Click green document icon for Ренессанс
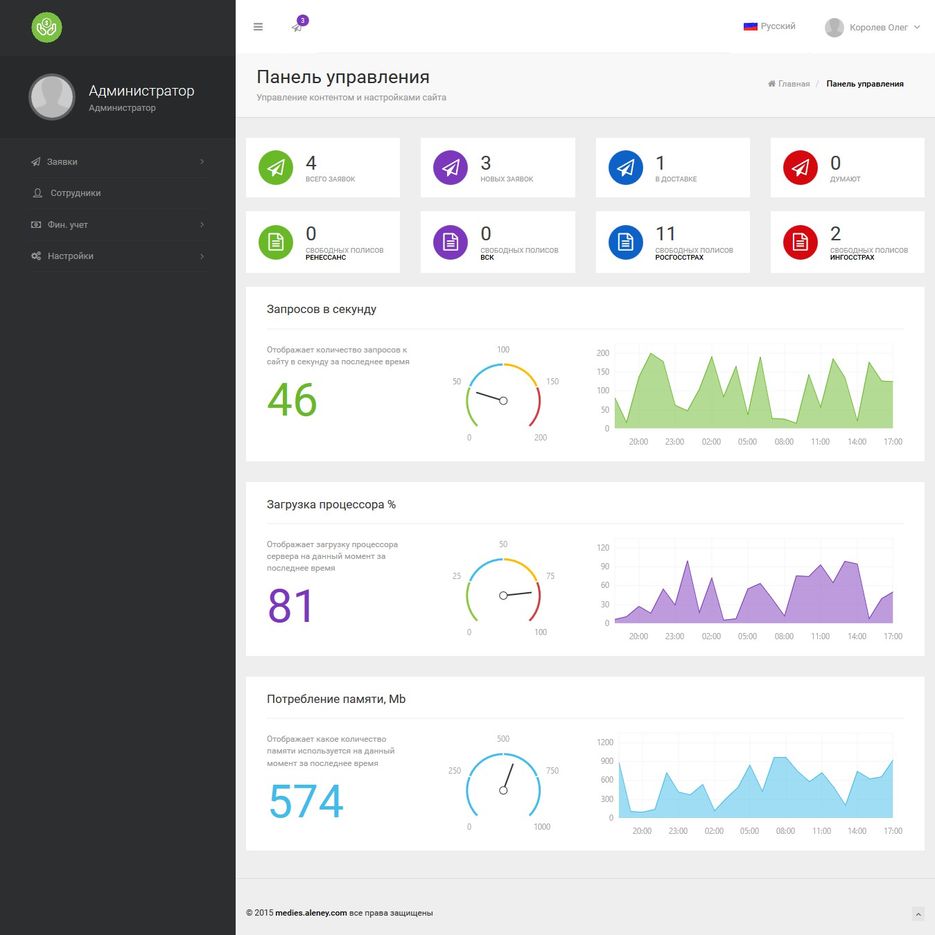Screen dimensions: 935x935 (275, 242)
